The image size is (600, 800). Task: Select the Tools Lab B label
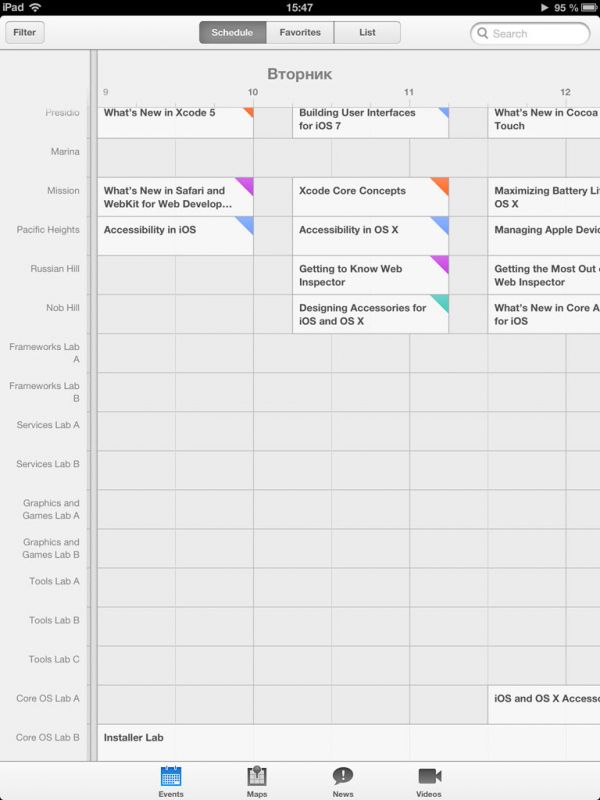(54, 620)
